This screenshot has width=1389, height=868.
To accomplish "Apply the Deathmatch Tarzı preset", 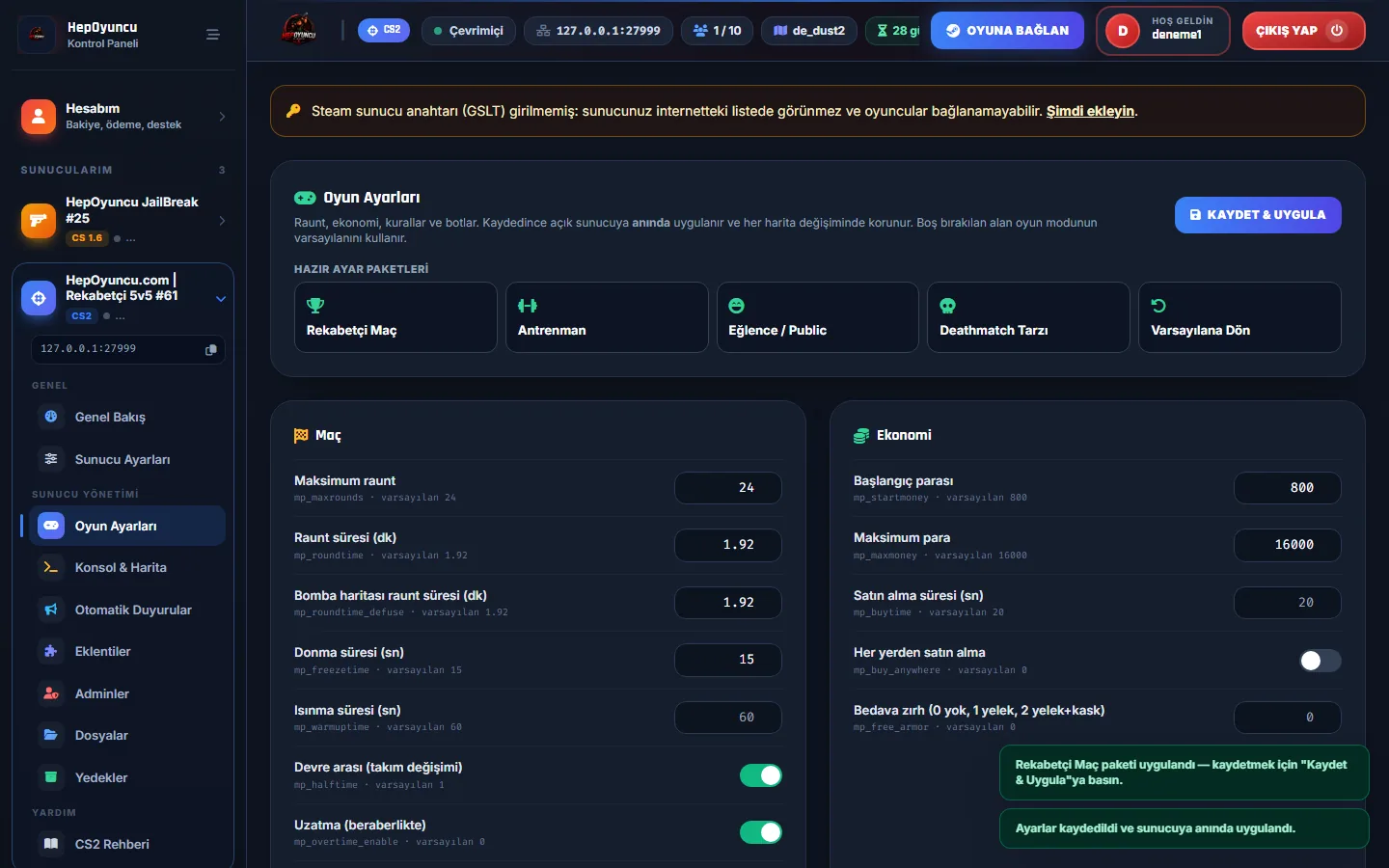I will pos(1028,317).
